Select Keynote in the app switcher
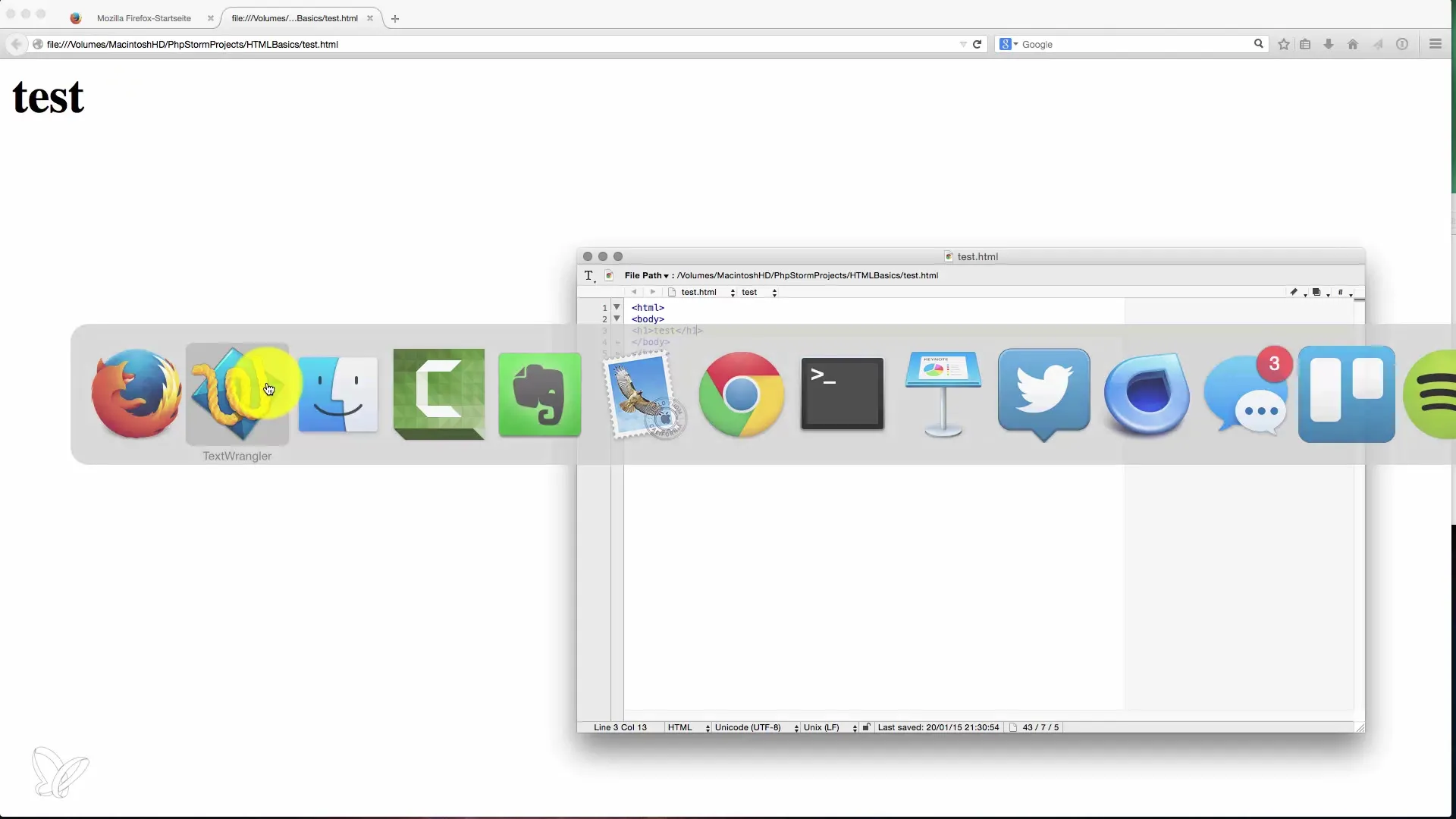Screen dimensions: 1456x819 point(943,394)
